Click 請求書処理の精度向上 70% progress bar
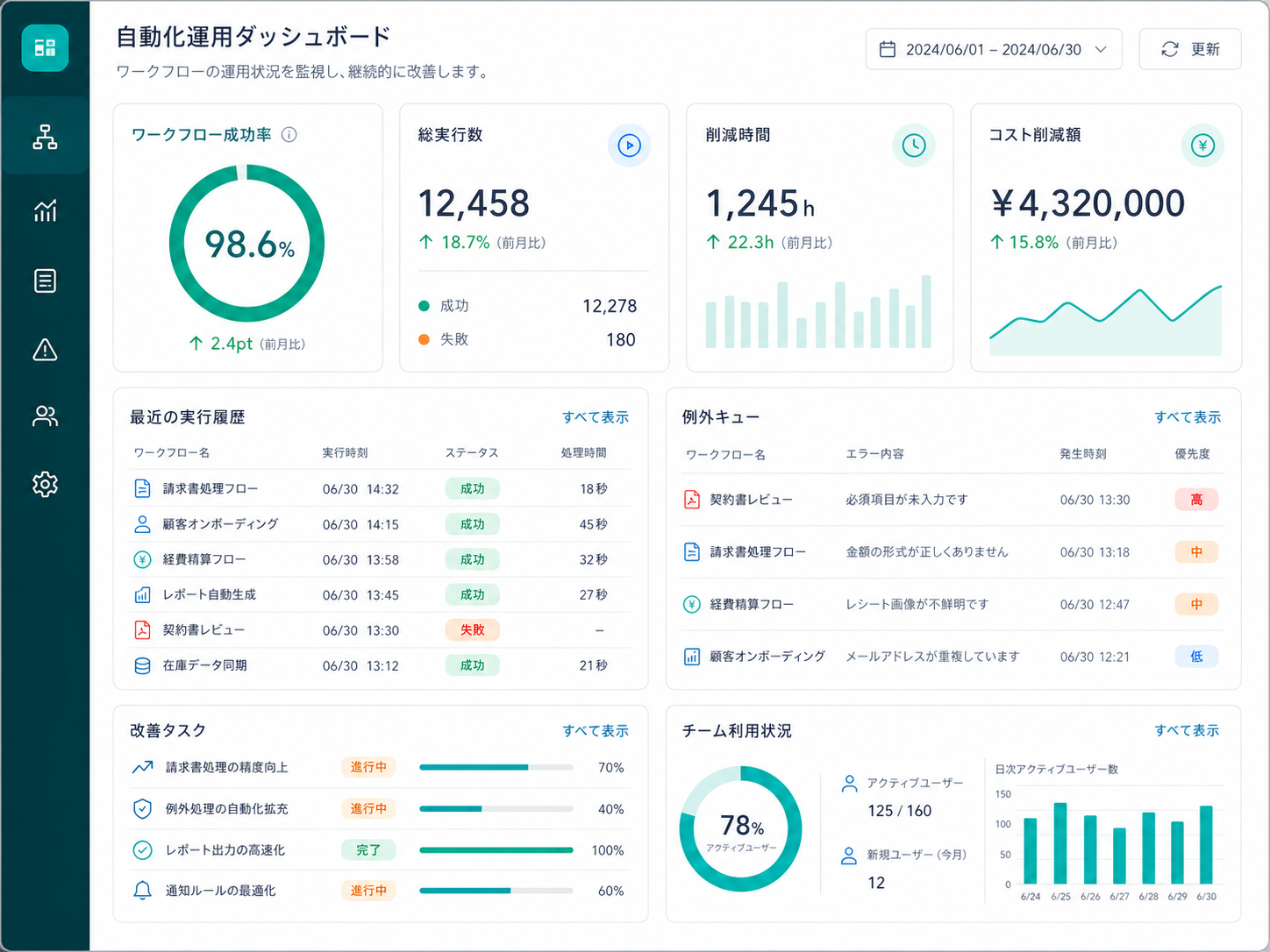 point(496,767)
